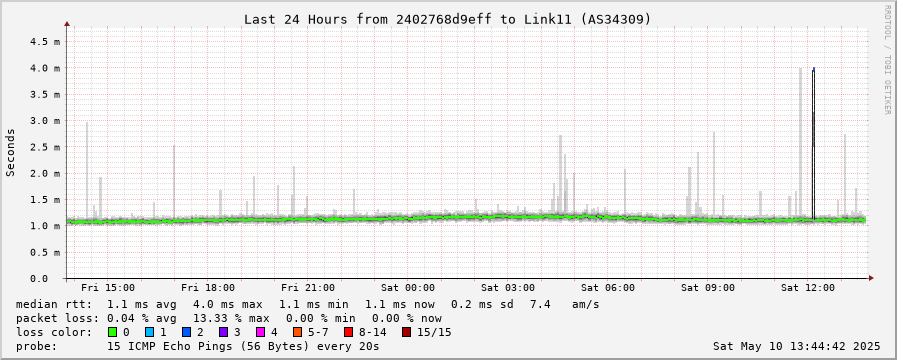Click the Sat 12:00 time axis label

tap(808, 288)
